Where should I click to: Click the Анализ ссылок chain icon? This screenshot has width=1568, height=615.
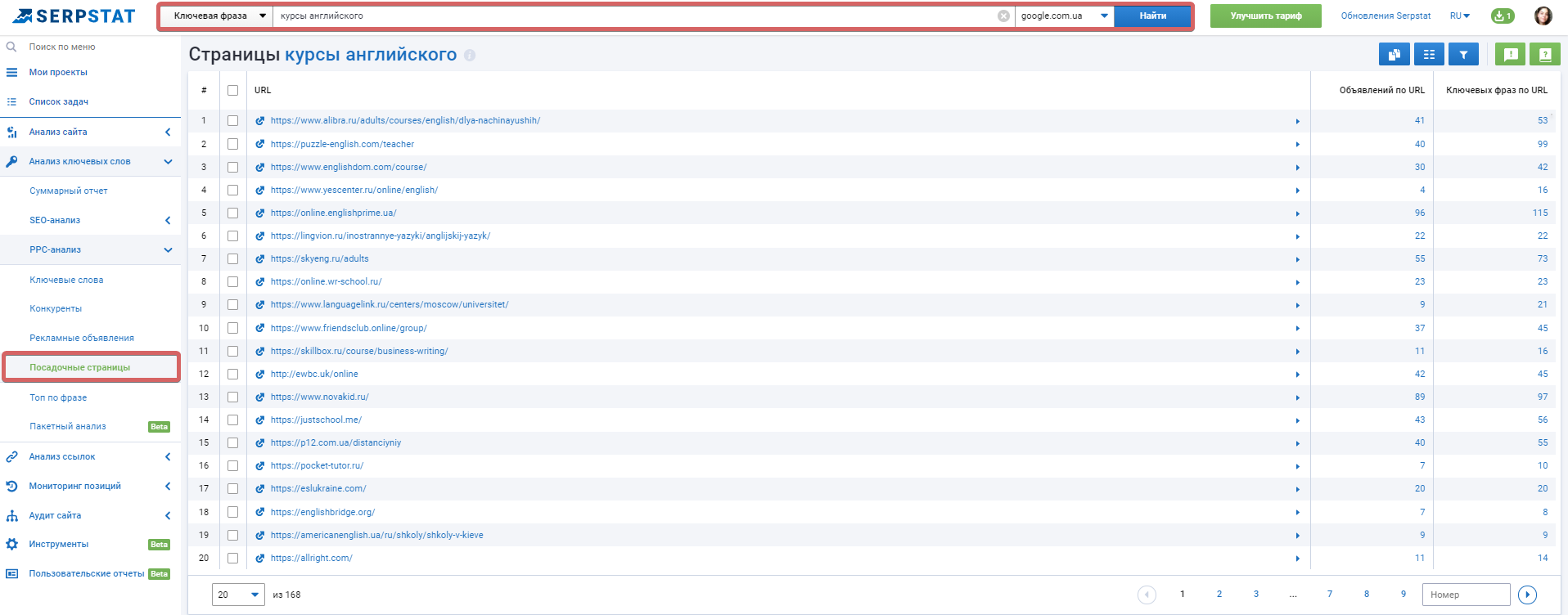pyautogui.click(x=11, y=456)
